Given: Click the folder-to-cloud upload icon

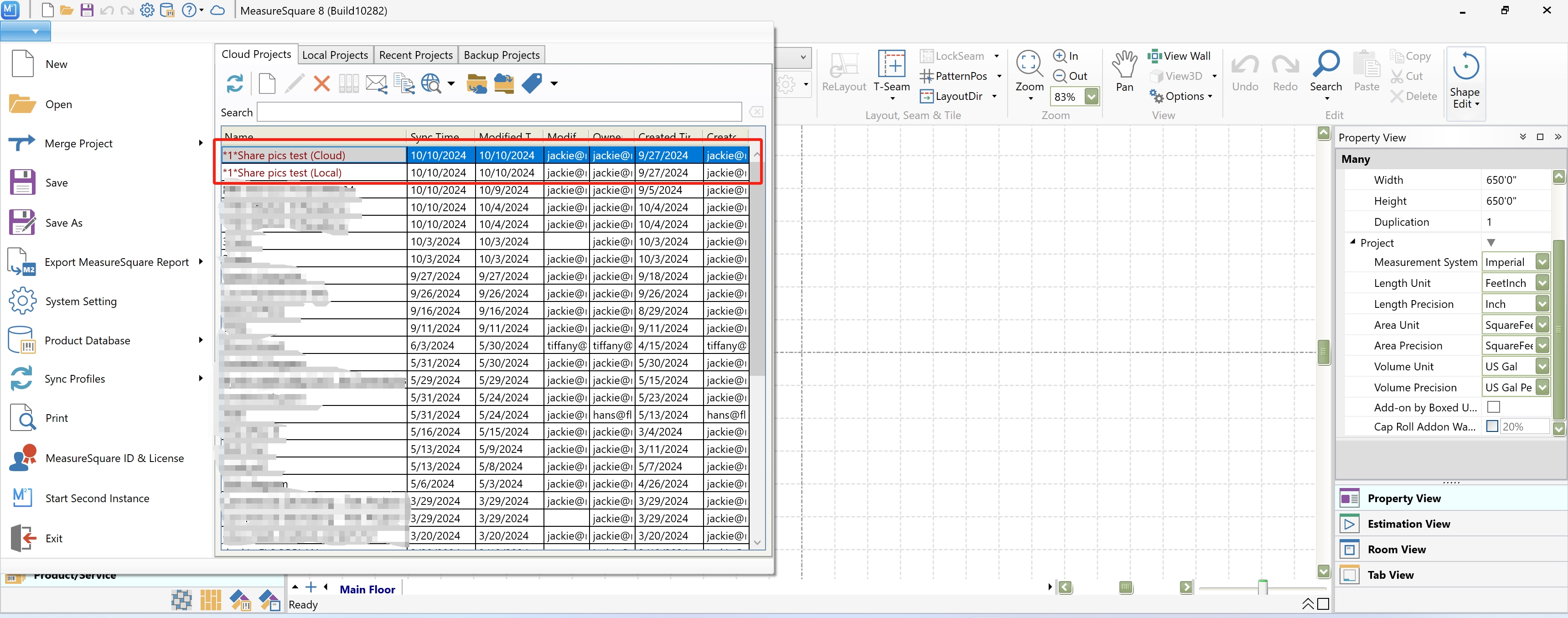Looking at the screenshot, I should pyautogui.click(x=476, y=83).
